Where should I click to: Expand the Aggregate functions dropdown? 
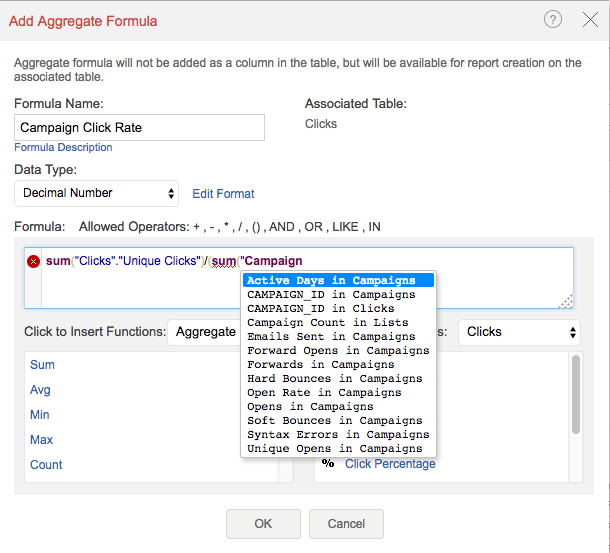point(204,331)
